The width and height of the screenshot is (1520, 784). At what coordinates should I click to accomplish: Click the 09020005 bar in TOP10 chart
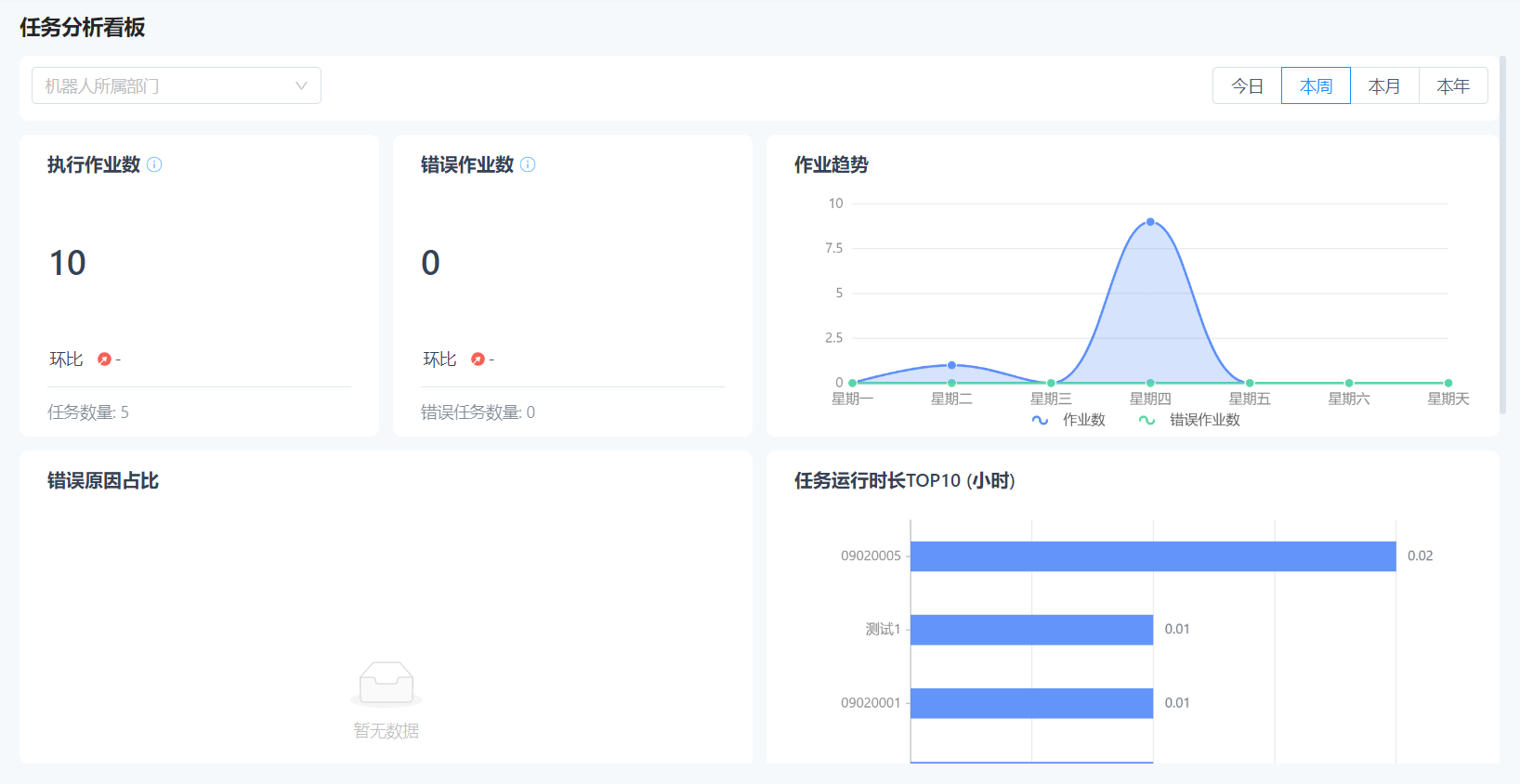(x=1152, y=555)
